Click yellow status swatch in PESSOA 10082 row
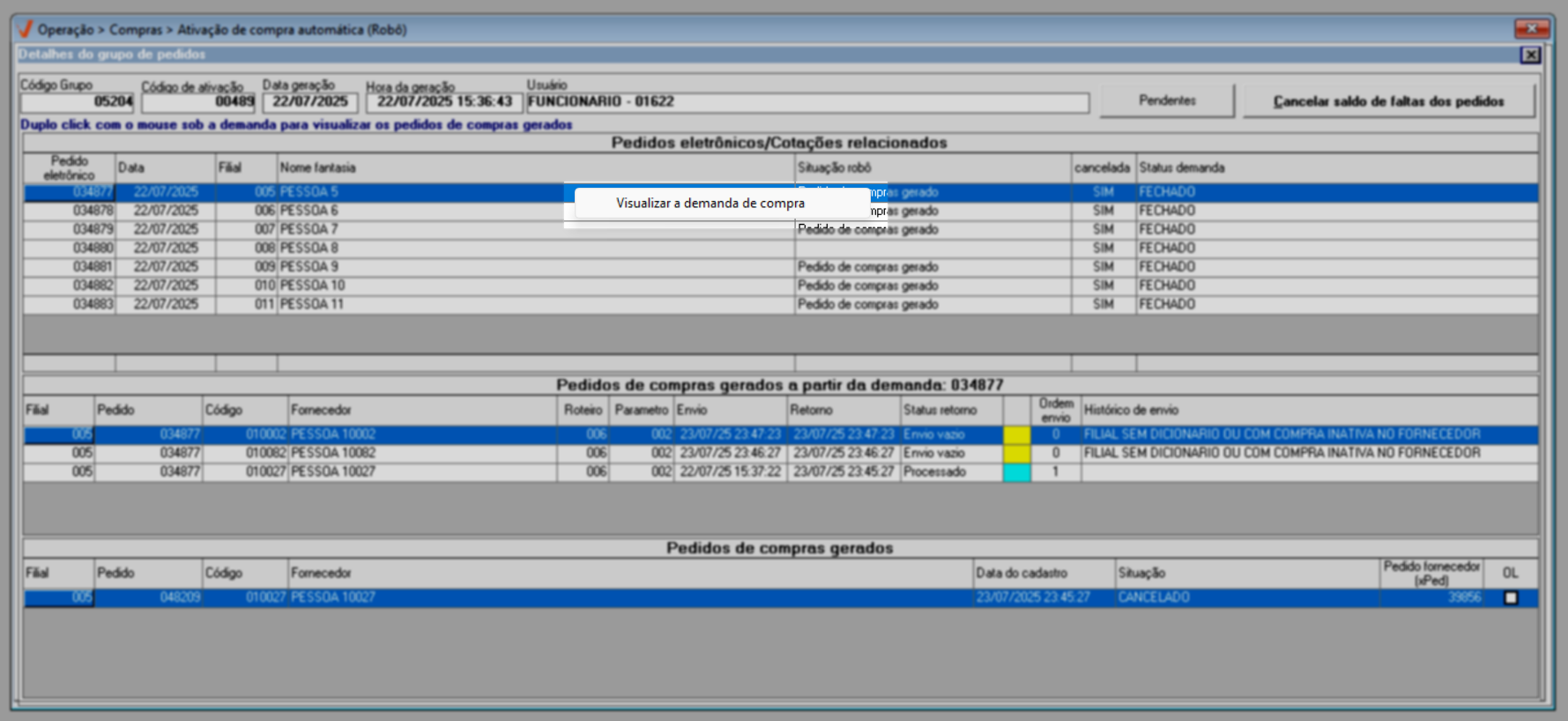 (1016, 453)
